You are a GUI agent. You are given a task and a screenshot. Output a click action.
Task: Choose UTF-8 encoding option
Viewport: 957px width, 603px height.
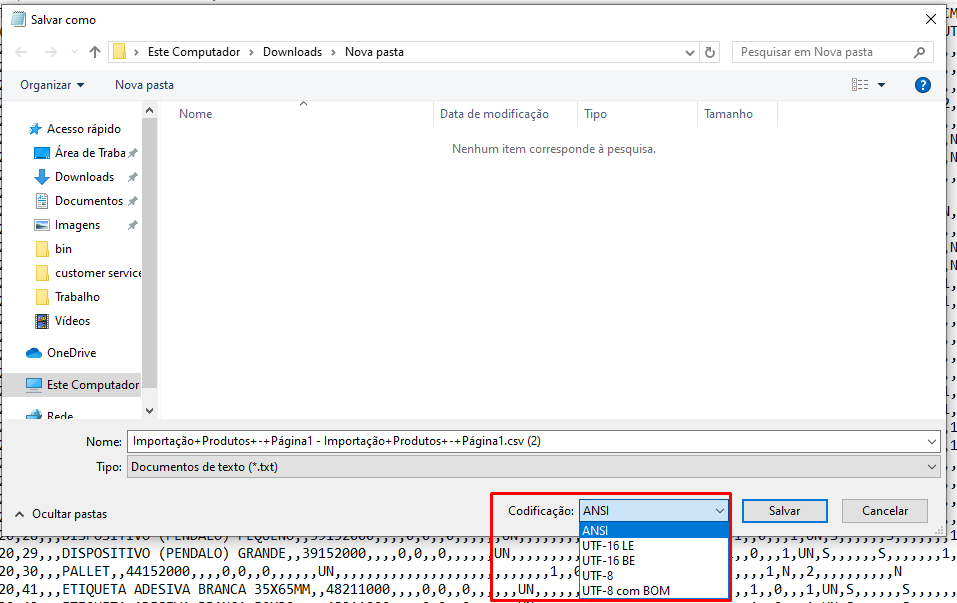[x=654, y=576]
